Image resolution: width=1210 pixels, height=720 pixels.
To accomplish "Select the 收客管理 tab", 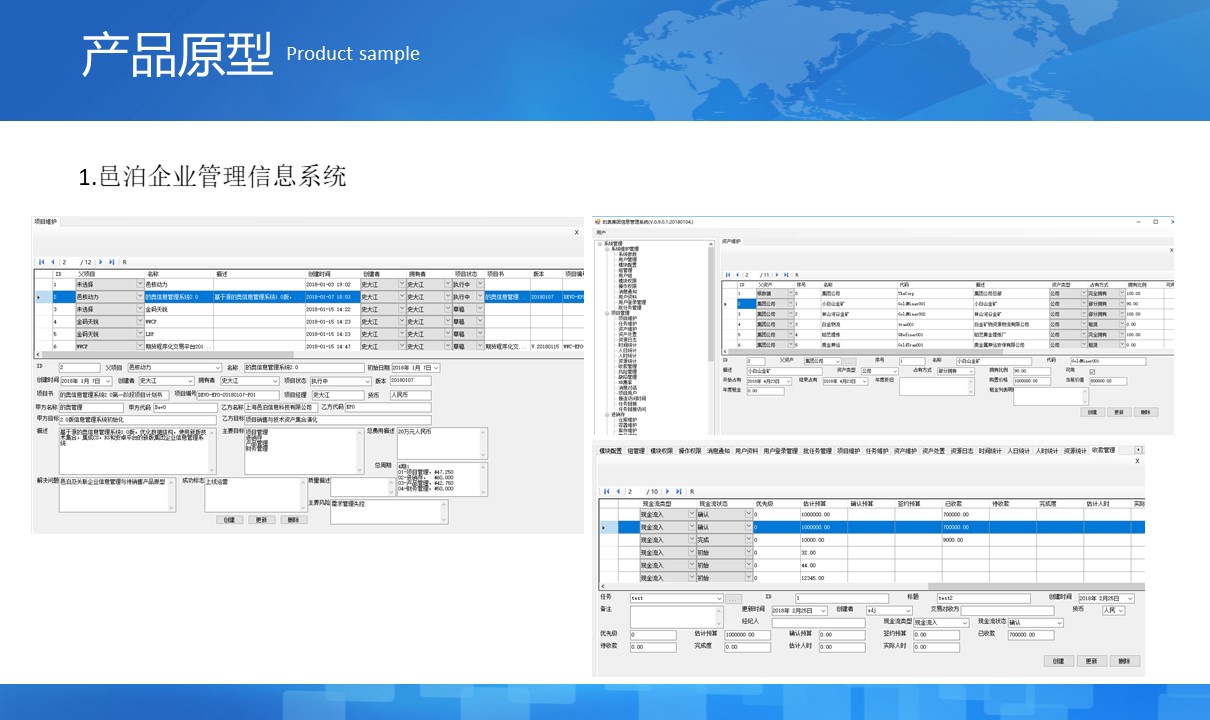I will click(1103, 450).
